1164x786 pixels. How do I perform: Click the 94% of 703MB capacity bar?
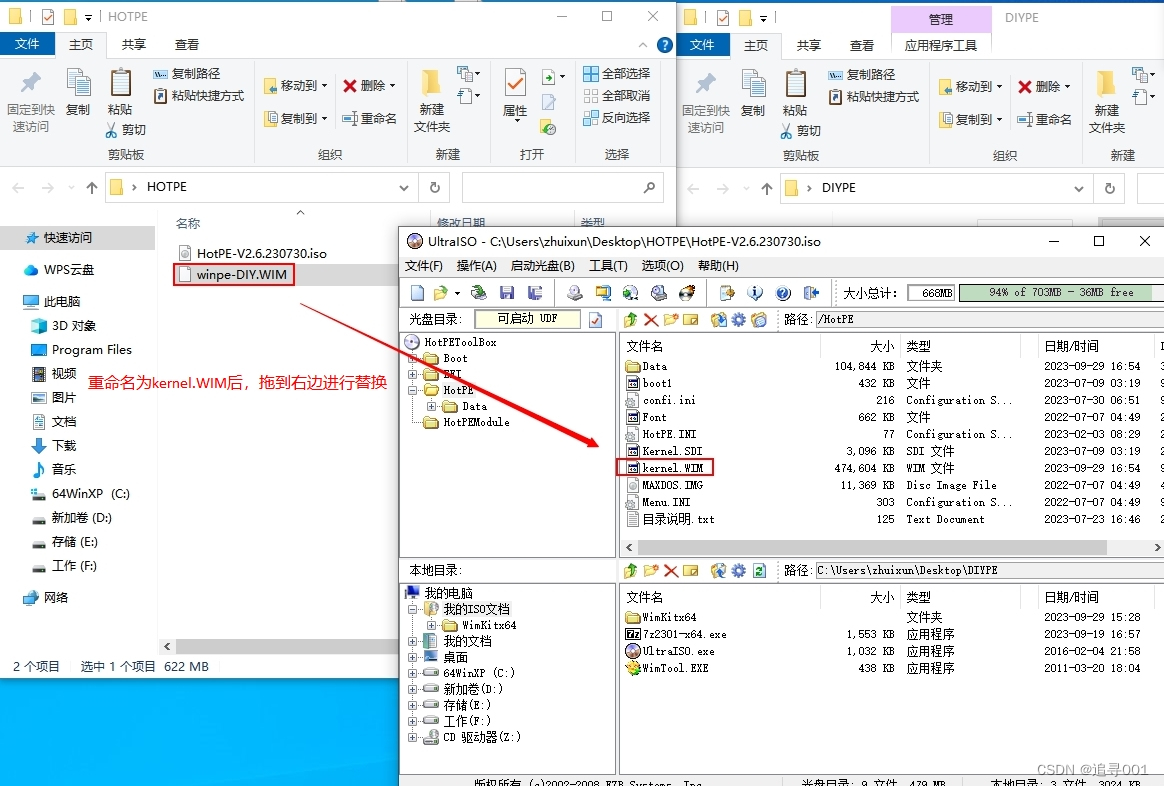1061,293
